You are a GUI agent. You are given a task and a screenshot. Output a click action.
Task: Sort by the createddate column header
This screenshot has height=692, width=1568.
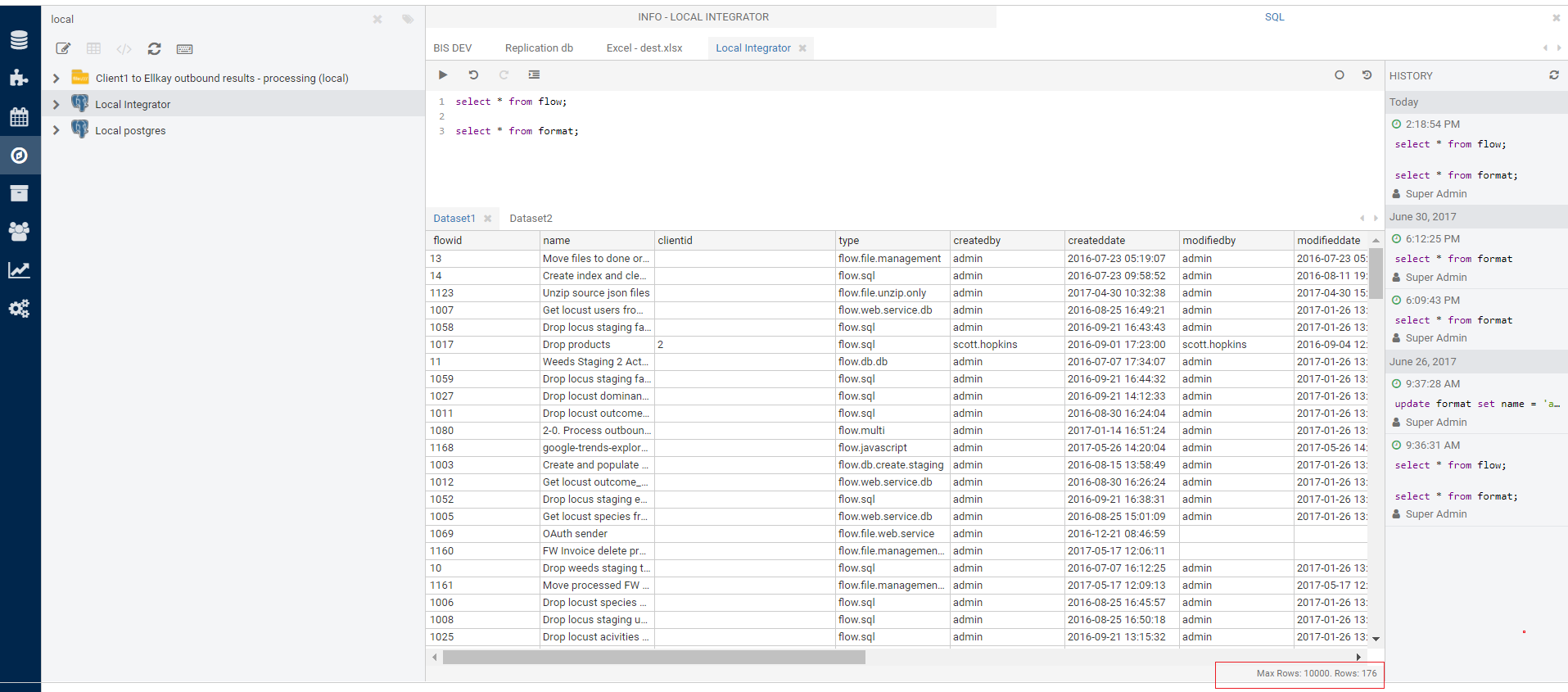pos(1122,241)
